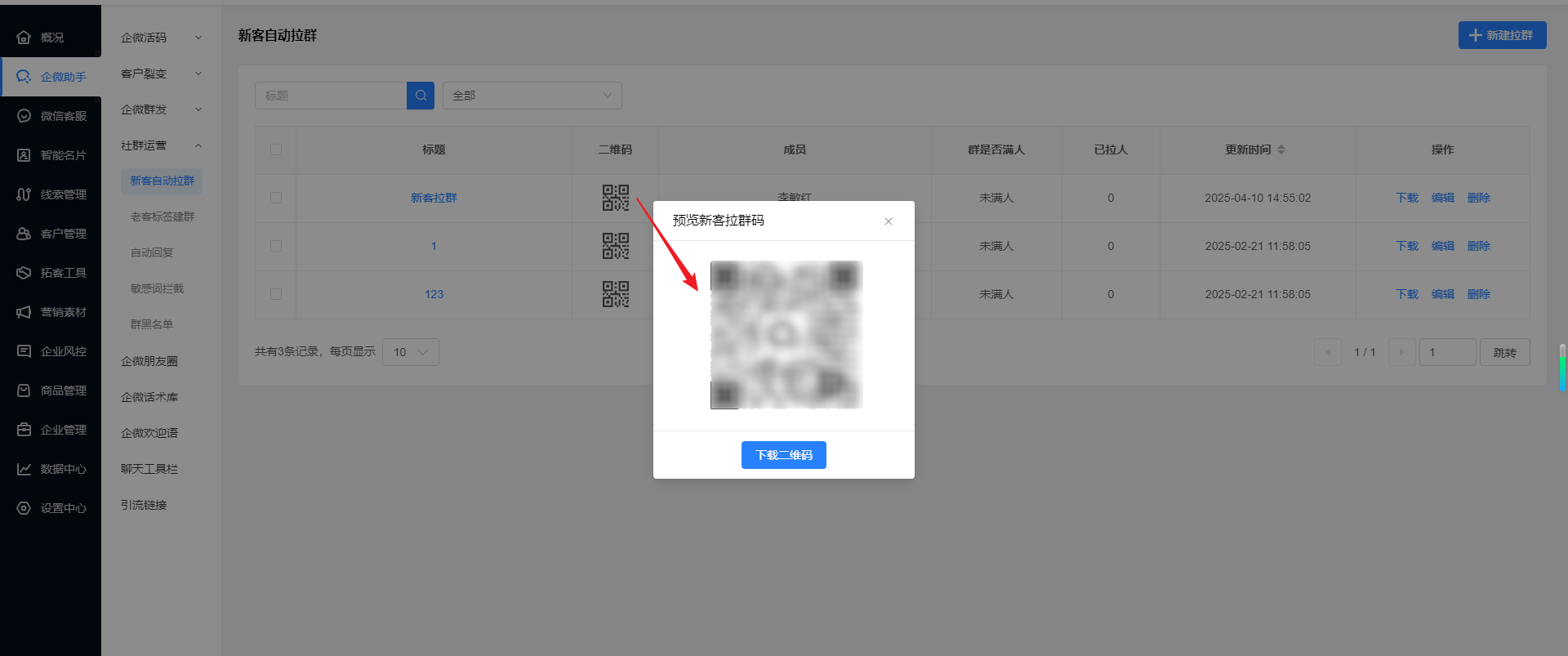The image size is (1568, 656).
Task: Open QR code icon for row titled 1
Action: coord(616,246)
